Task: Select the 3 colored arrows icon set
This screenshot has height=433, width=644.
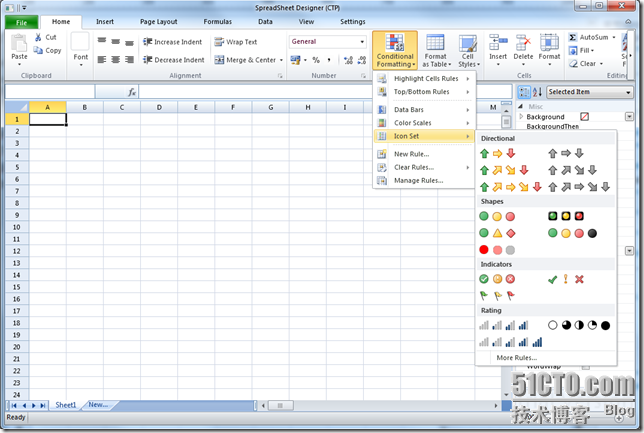Action: [x=497, y=154]
